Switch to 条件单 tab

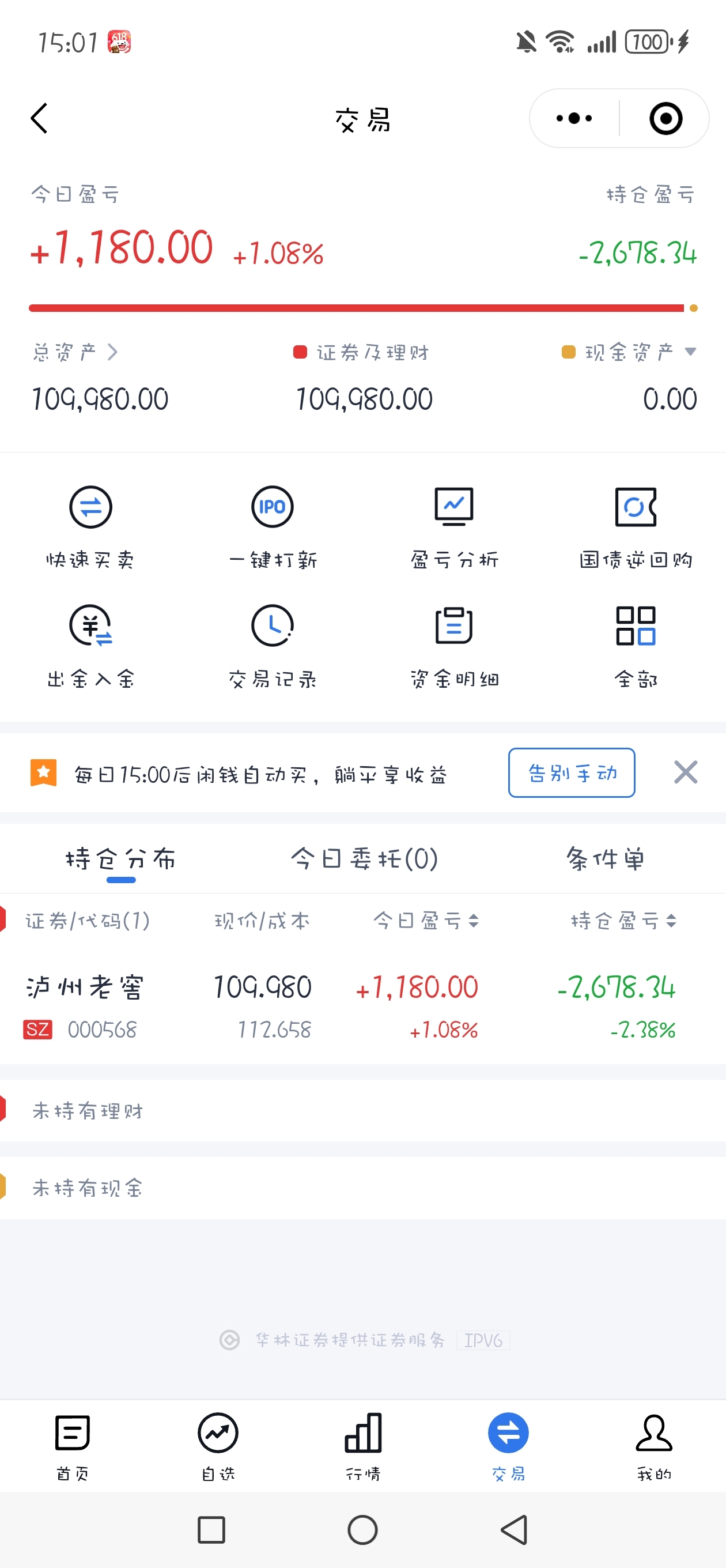point(605,859)
